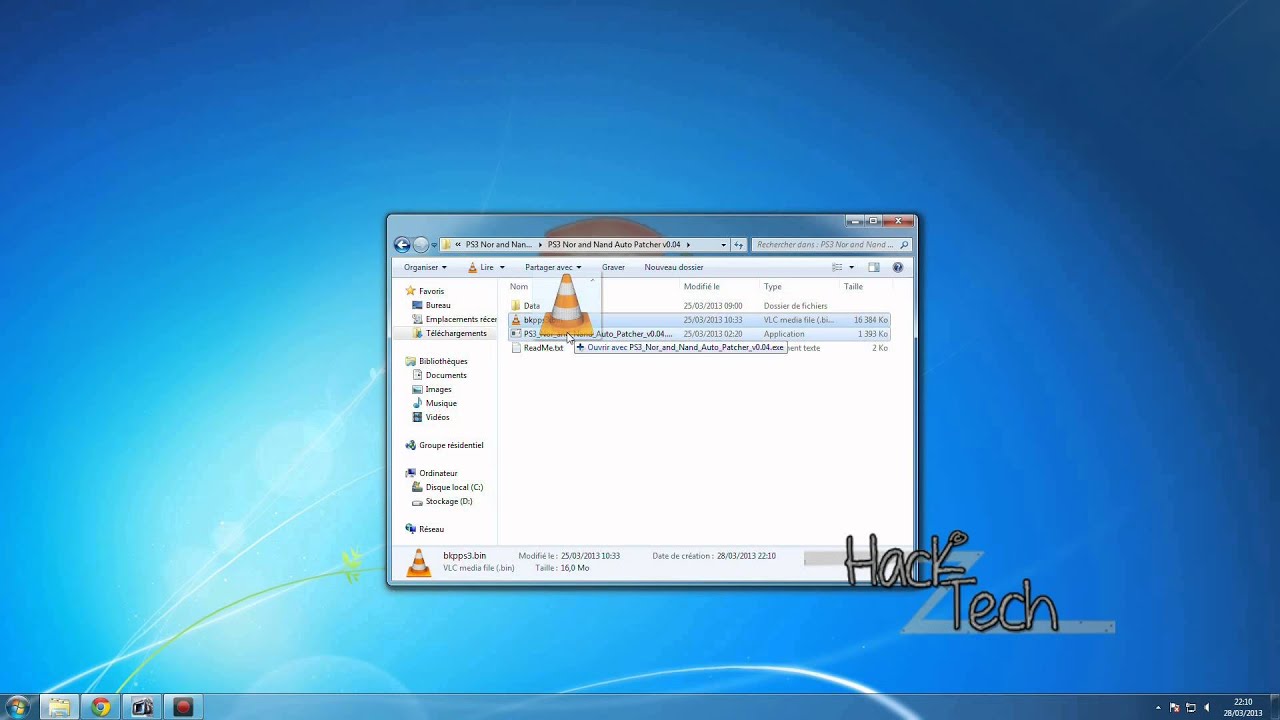Viewport: 1280px width, 720px height.
Task: Refresh the folder with the refresh icon
Action: pyautogui.click(x=739, y=244)
